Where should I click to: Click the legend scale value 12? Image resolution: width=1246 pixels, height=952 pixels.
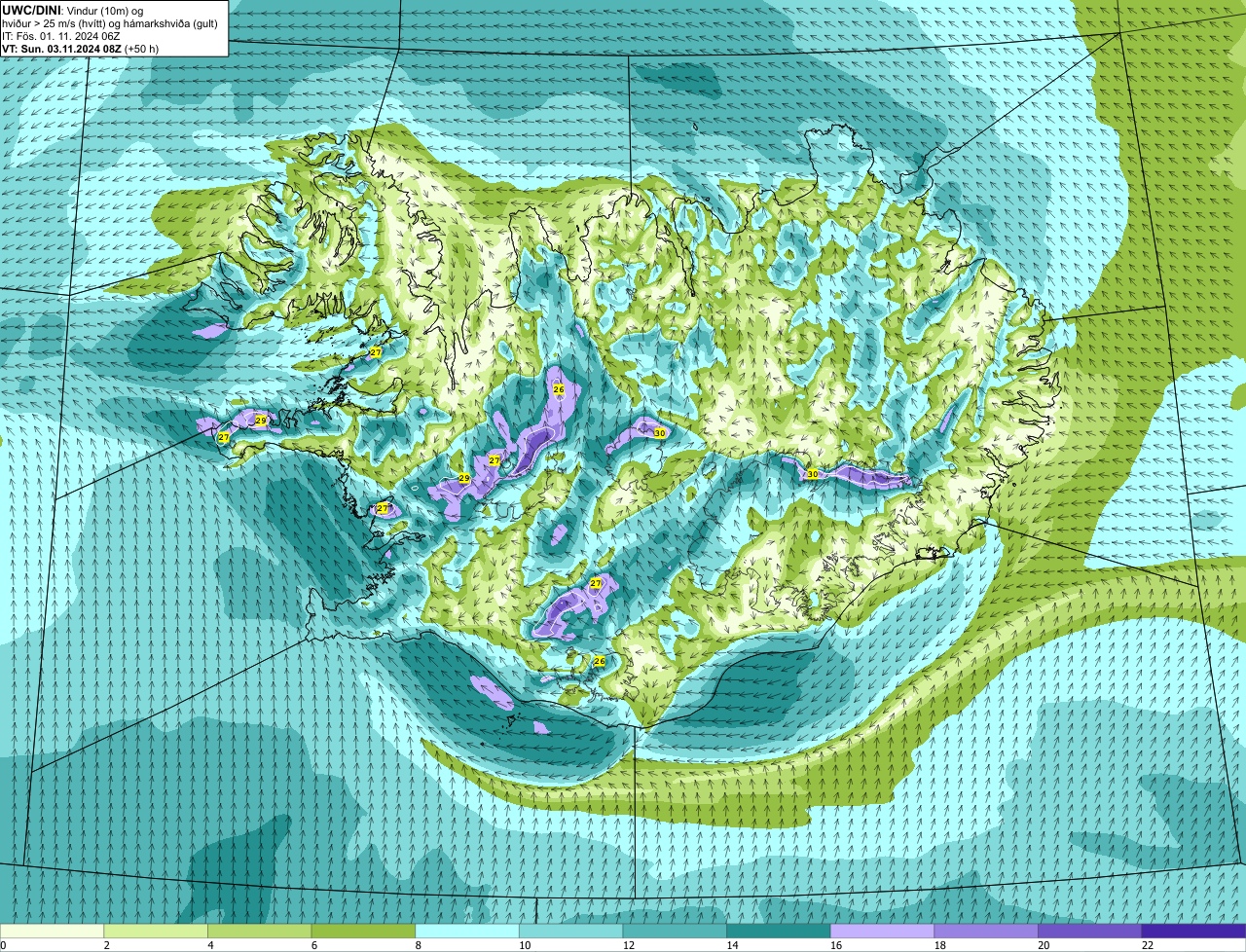(x=629, y=945)
